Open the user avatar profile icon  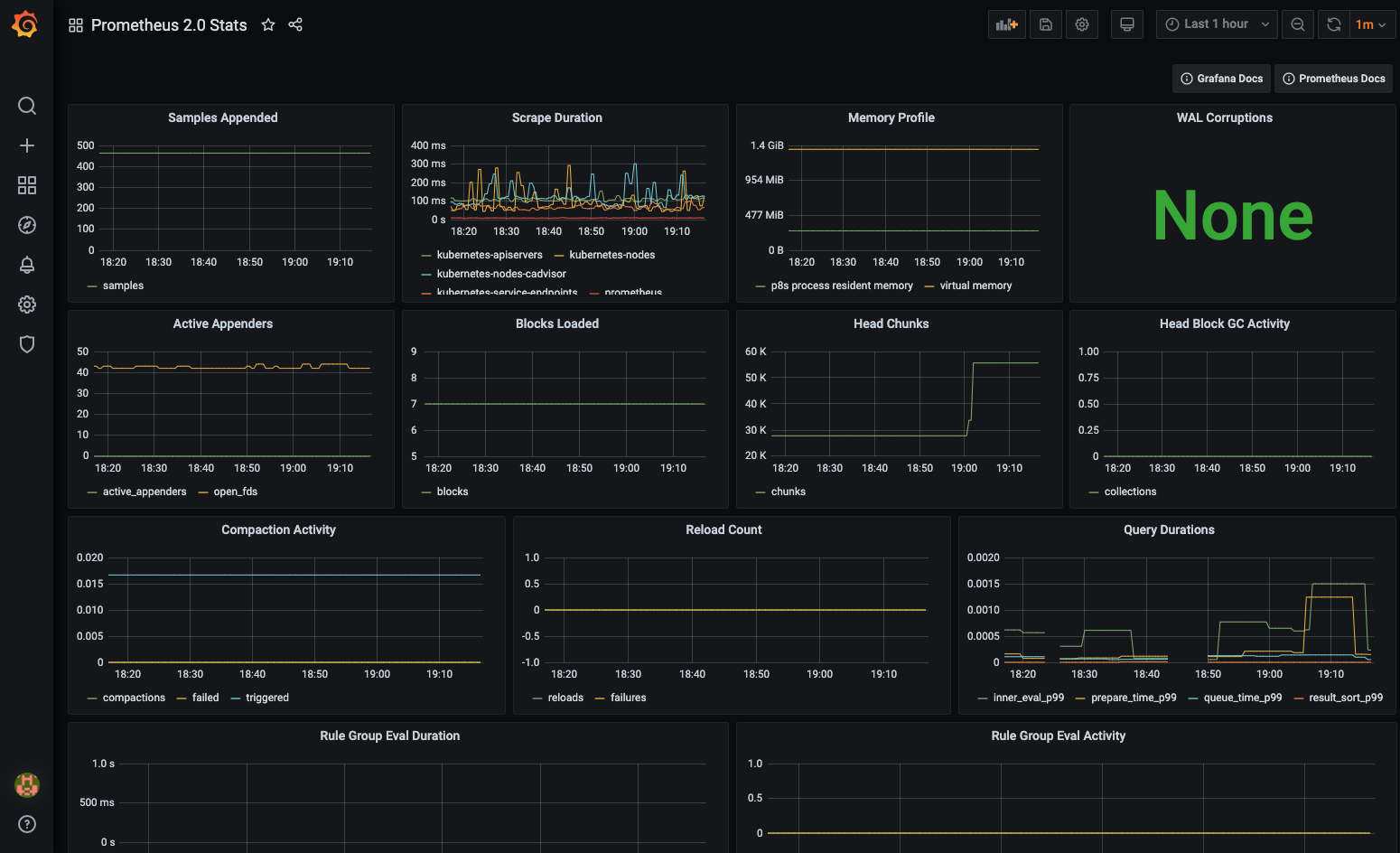point(27,785)
